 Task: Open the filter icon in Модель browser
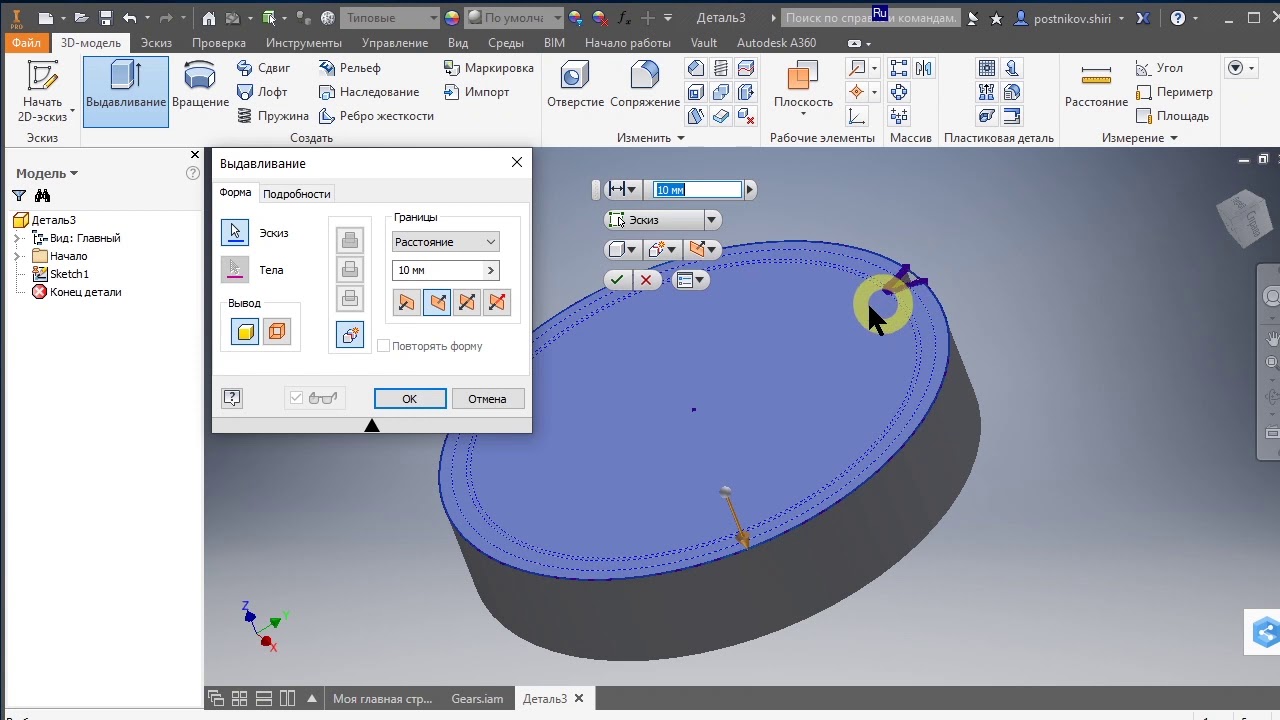coord(19,196)
